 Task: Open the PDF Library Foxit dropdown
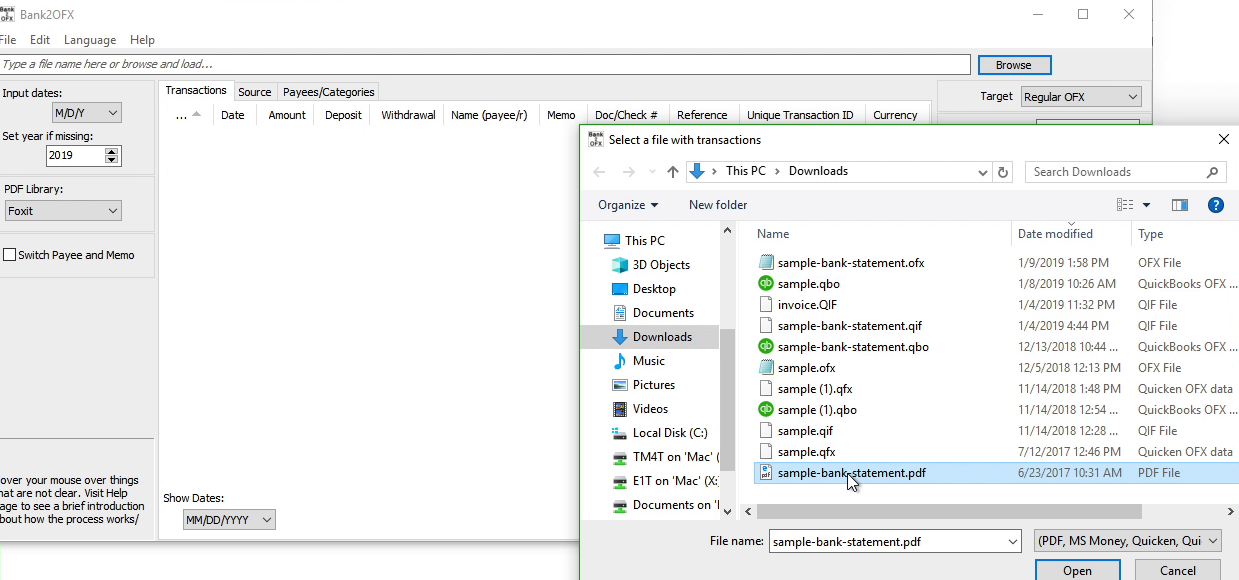[62, 211]
